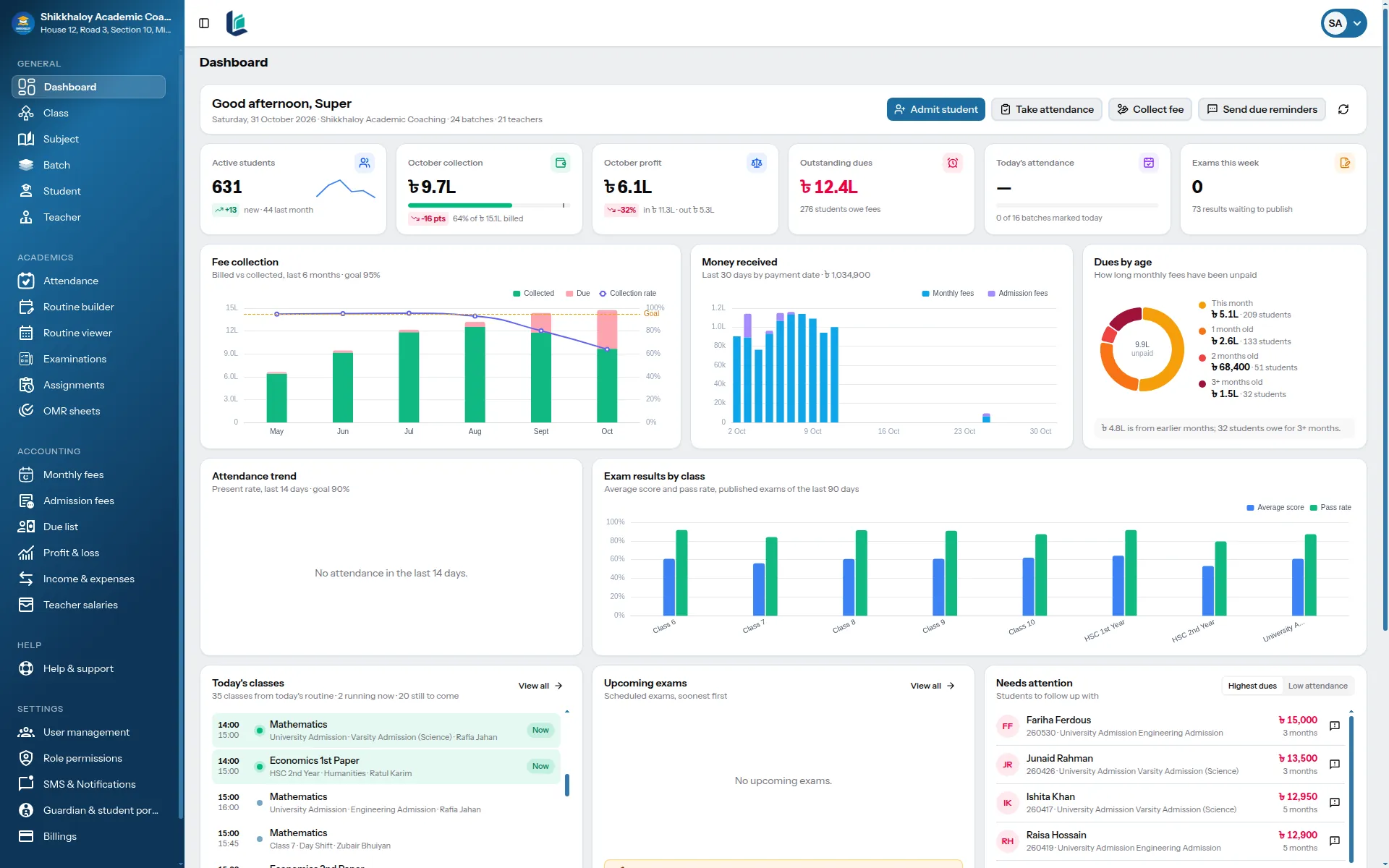Image resolution: width=1389 pixels, height=868 pixels.
Task: Click the Economics 1st Paper class row
Action: click(386, 767)
